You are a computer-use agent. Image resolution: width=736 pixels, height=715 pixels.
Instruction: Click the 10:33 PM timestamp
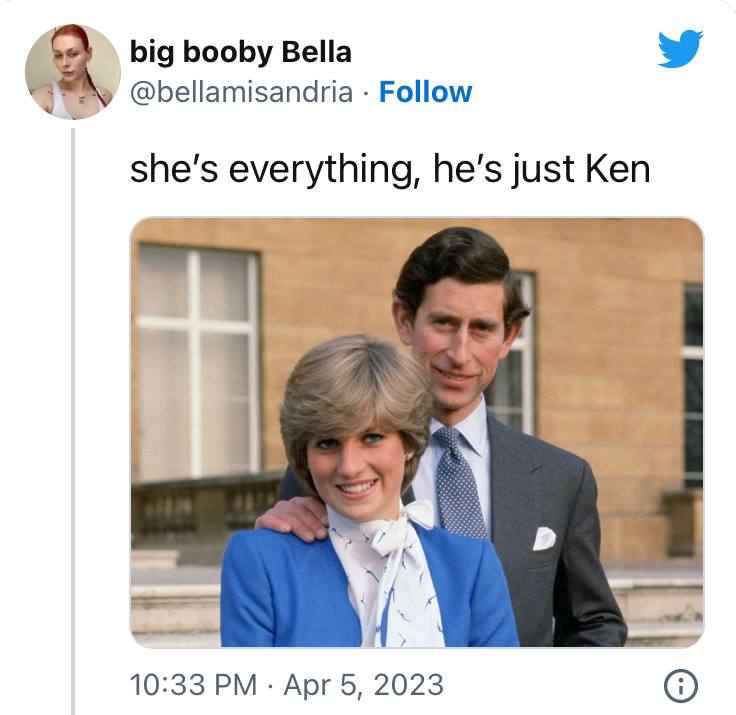pyautogui.click(x=193, y=685)
